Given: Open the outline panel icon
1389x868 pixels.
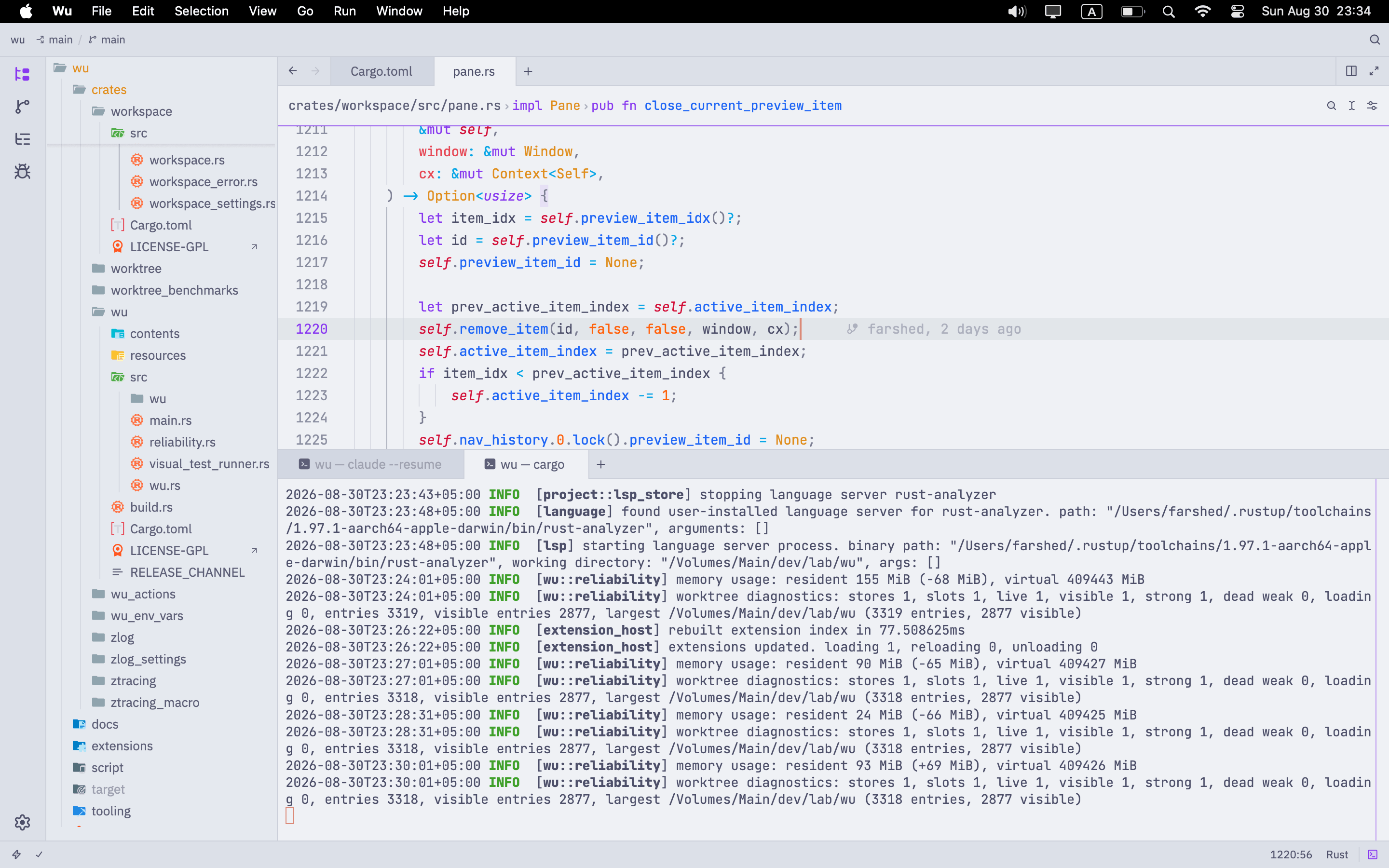Looking at the screenshot, I should pos(22,139).
